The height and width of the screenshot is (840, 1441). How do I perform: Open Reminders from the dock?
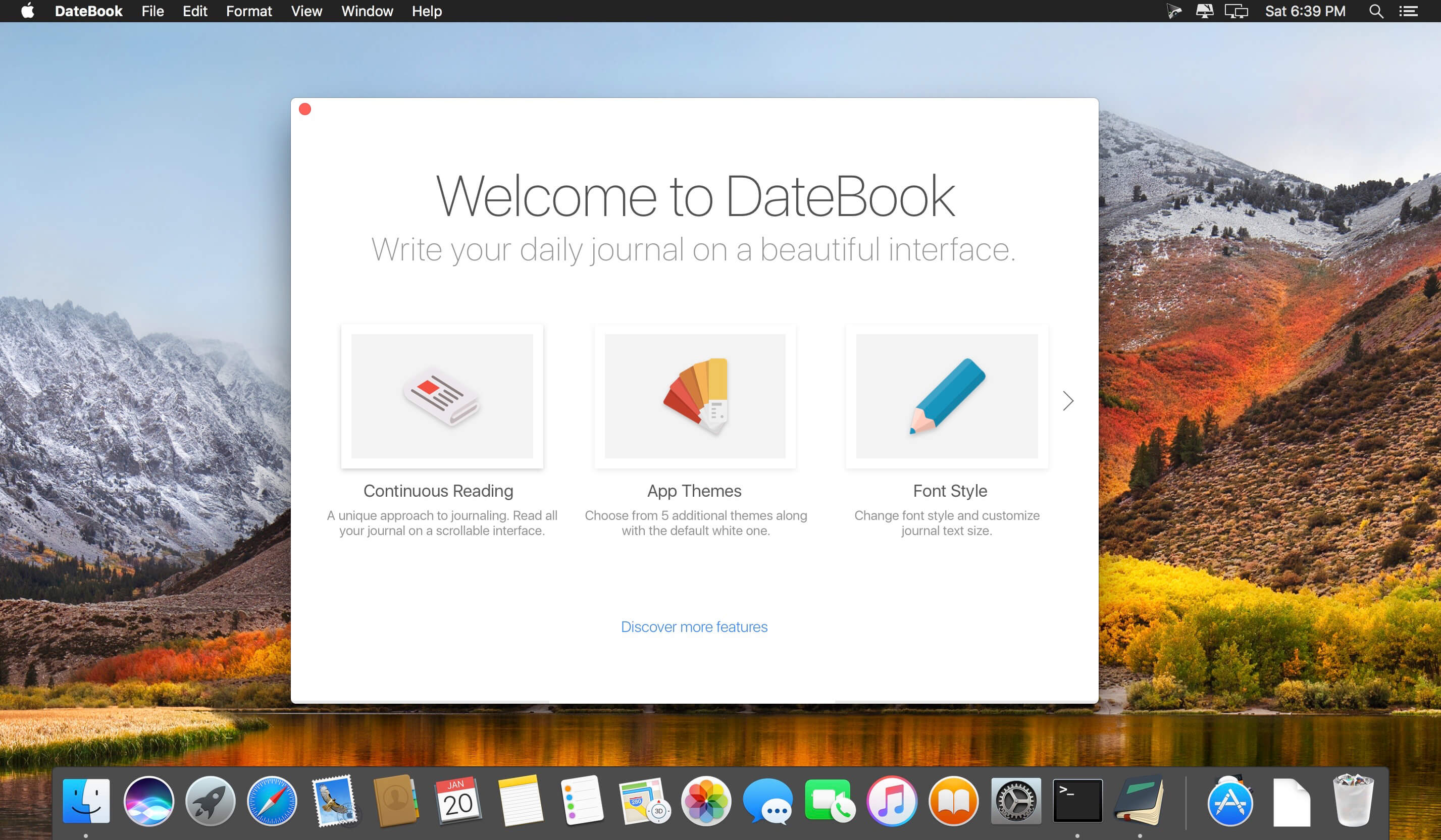(x=582, y=801)
